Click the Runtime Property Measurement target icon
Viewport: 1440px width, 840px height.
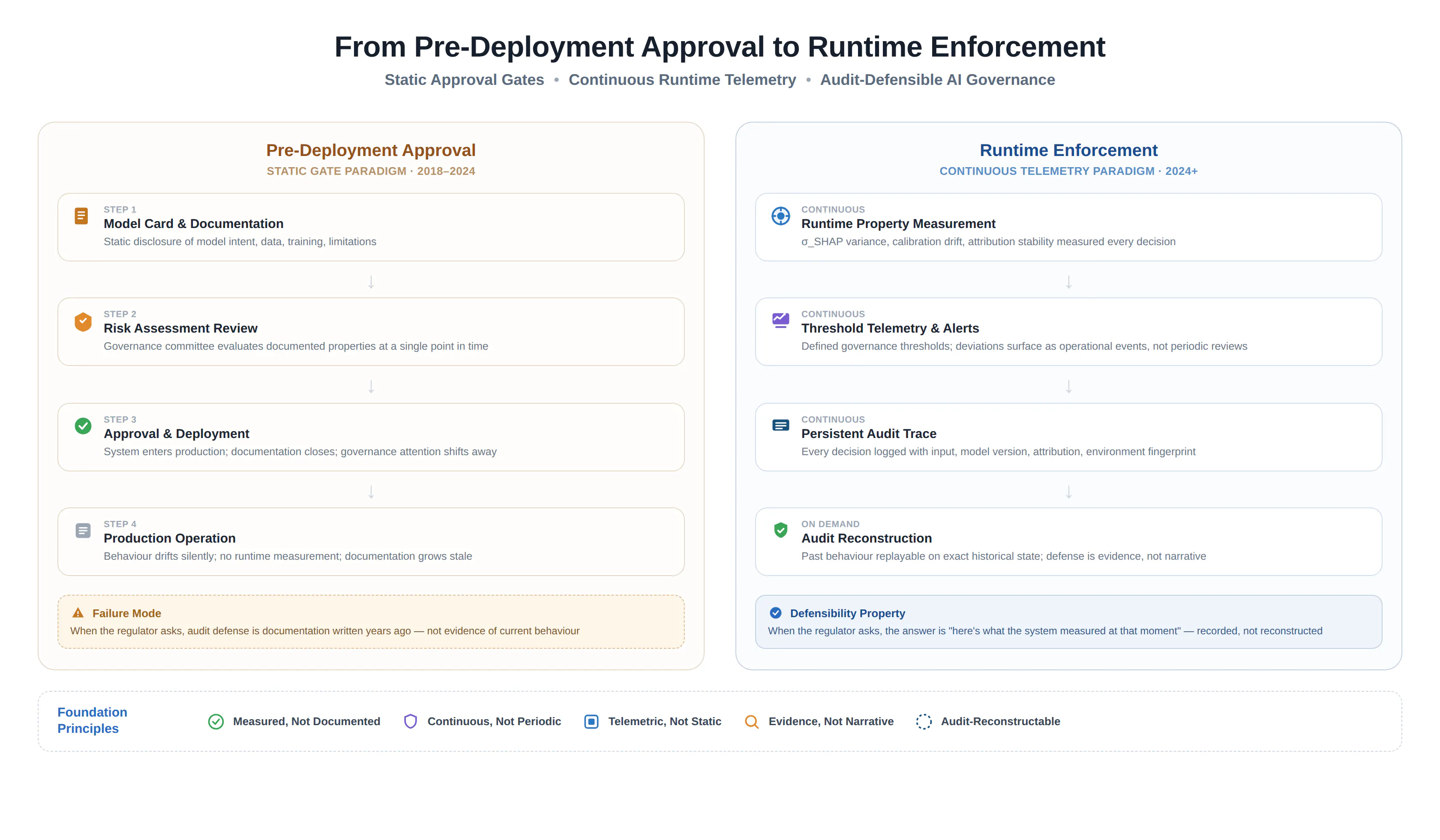coord(780,216)
